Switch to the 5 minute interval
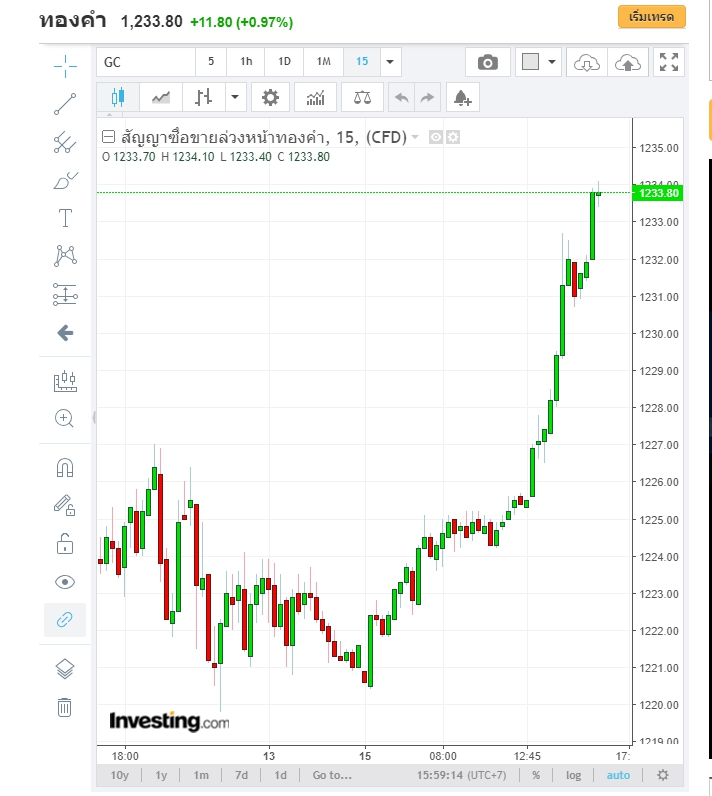 pos(211,62)
